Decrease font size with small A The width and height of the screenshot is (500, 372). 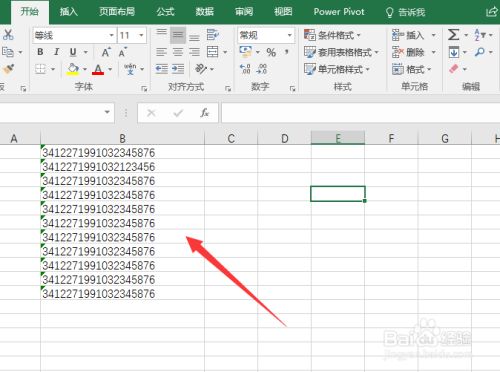[x=122, y=52]
